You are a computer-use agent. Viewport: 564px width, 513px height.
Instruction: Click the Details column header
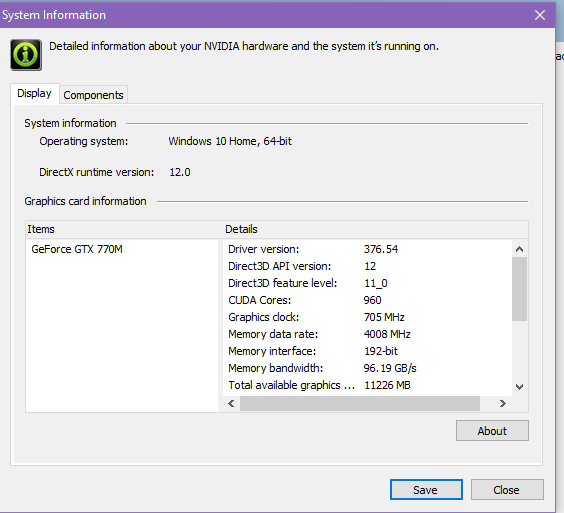click(x=375, y=229)
